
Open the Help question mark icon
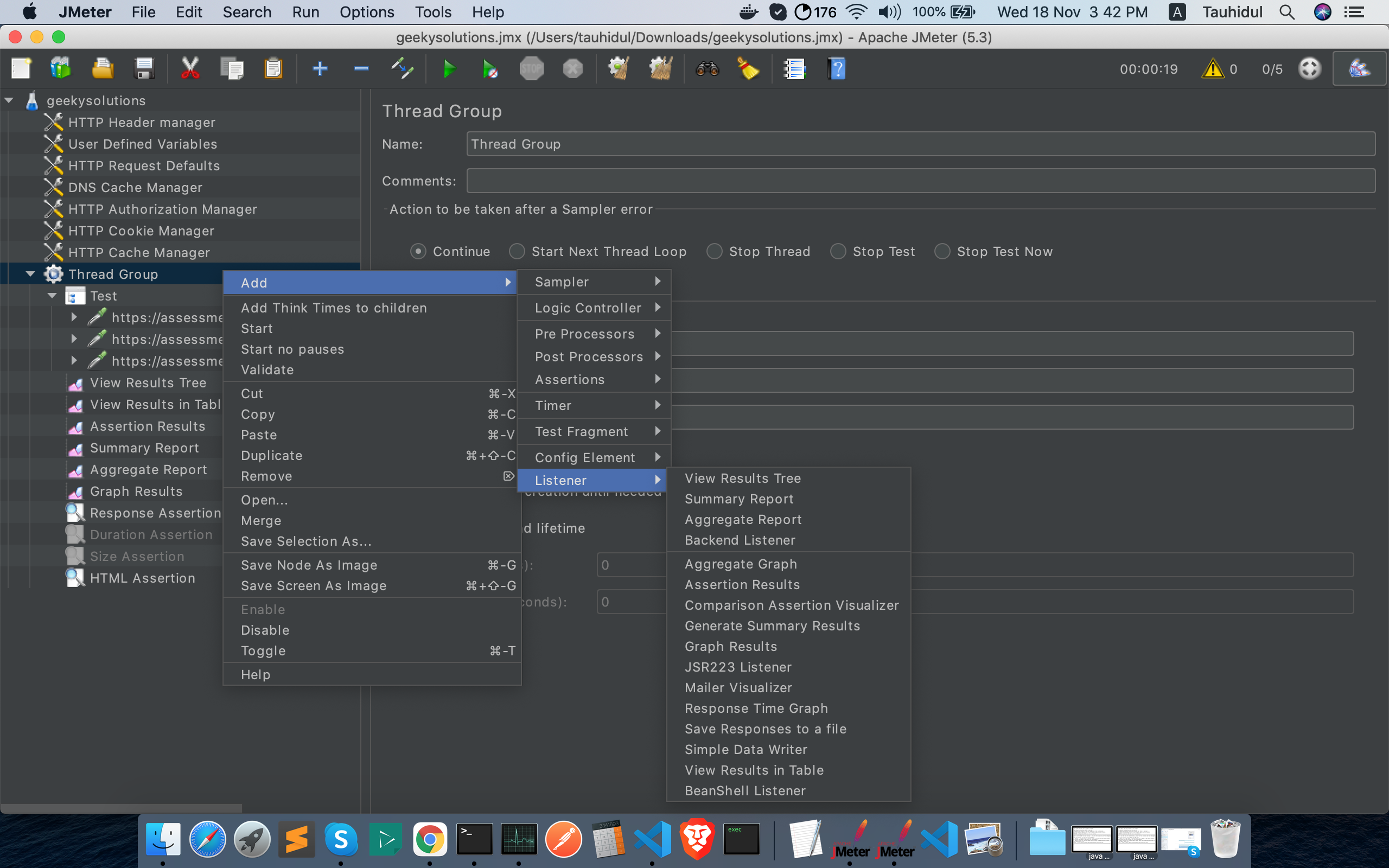[x=837, y=69]
